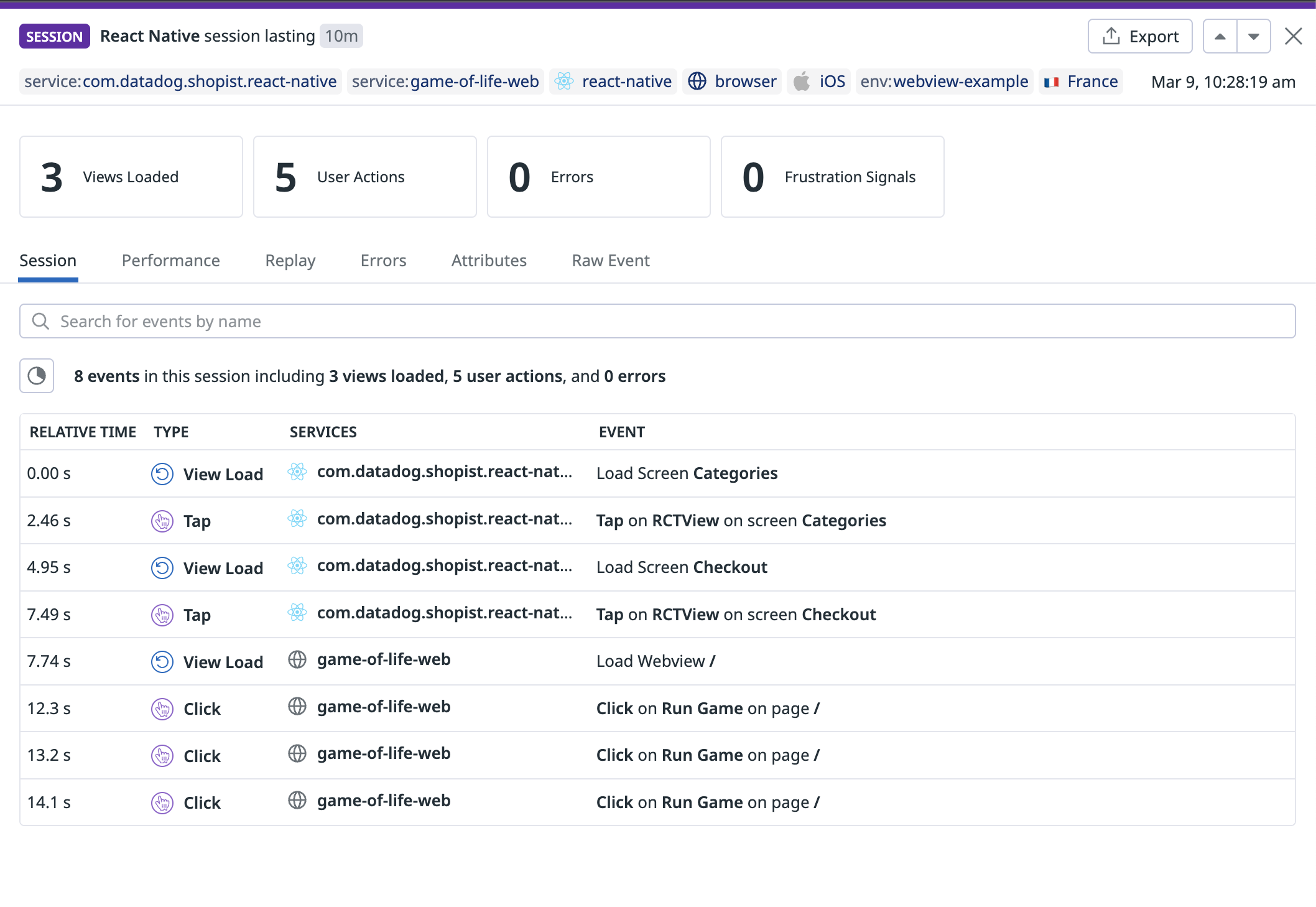Click View Load icon at 0.00 s
Viewport: 1316px width, 907px height.
click(162, 474)
